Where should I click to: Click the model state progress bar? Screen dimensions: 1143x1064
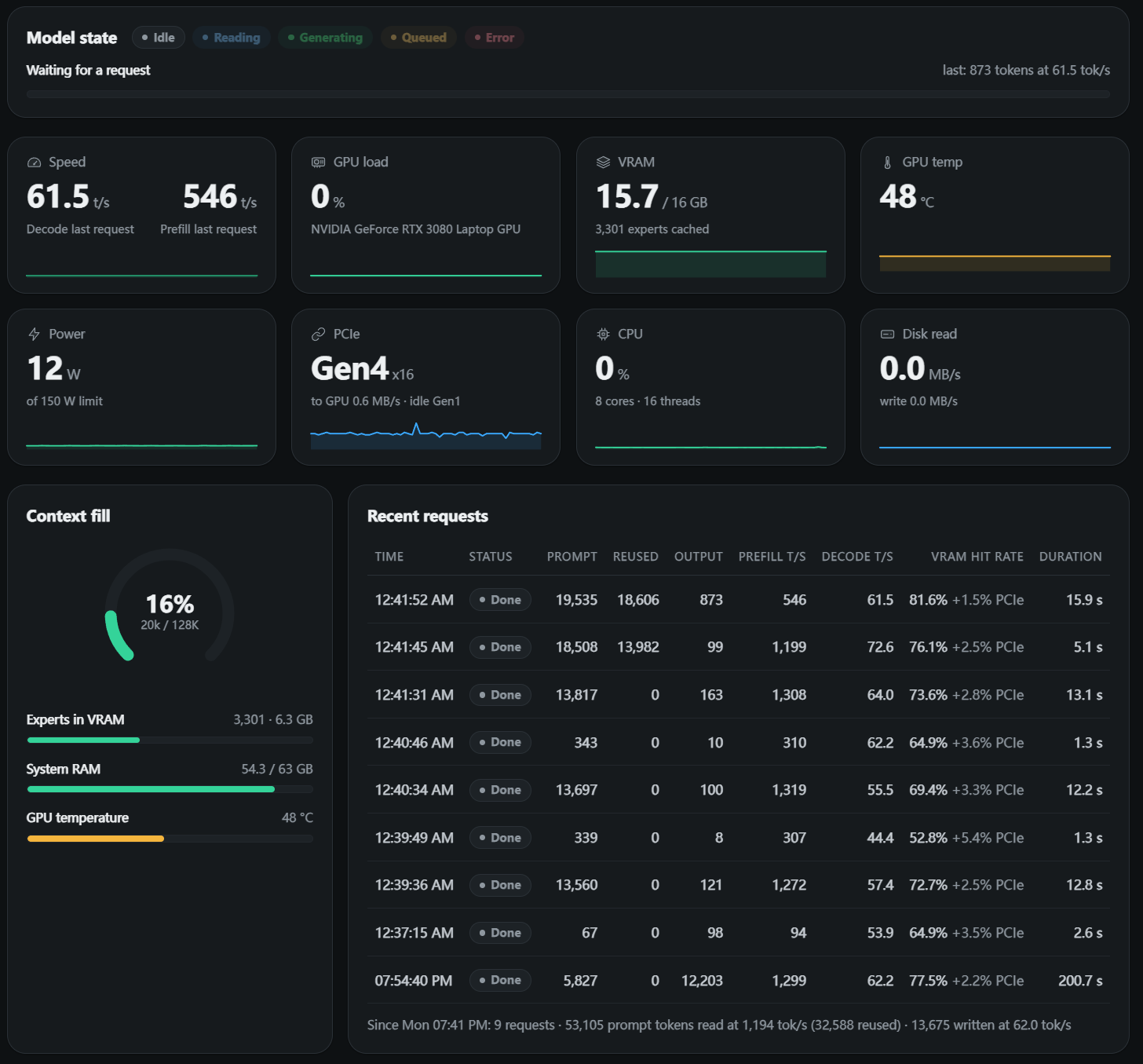click(x=568, y=94)
